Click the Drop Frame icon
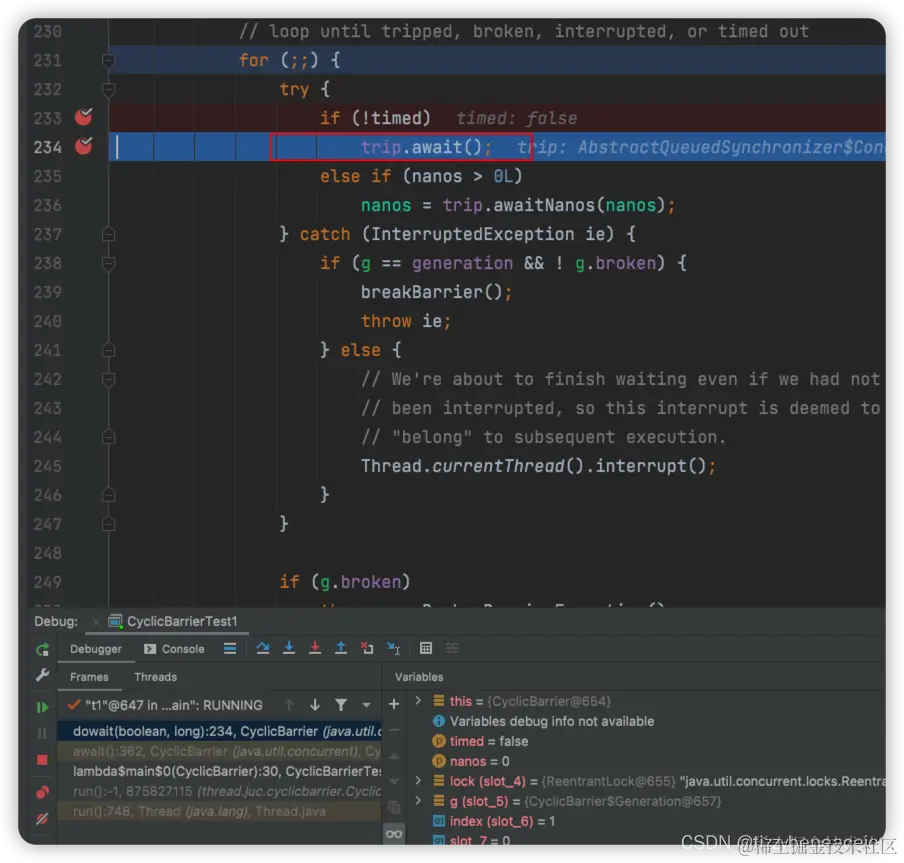 367,649
